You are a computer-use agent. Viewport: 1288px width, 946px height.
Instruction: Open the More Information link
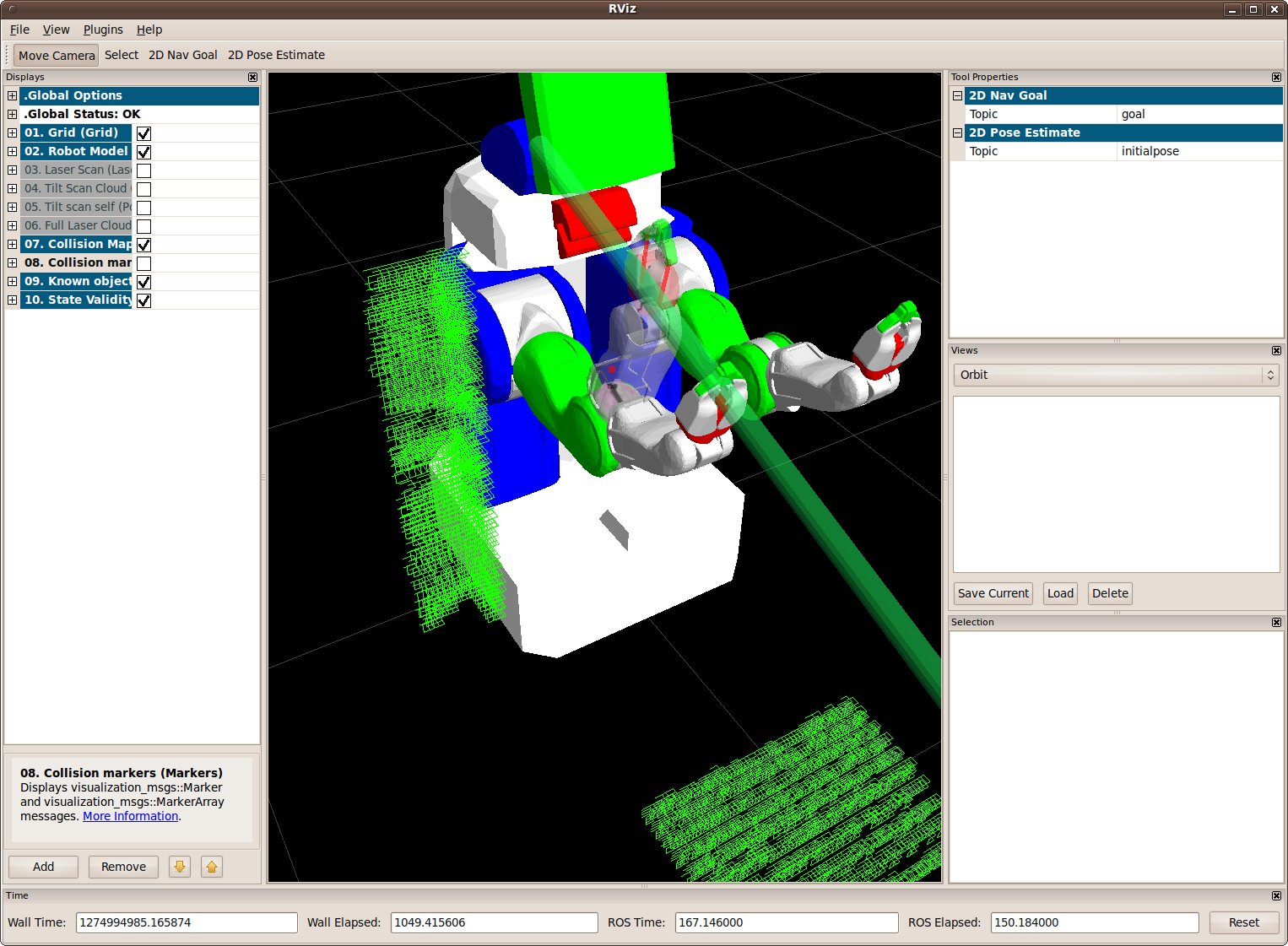pos(130,816)
